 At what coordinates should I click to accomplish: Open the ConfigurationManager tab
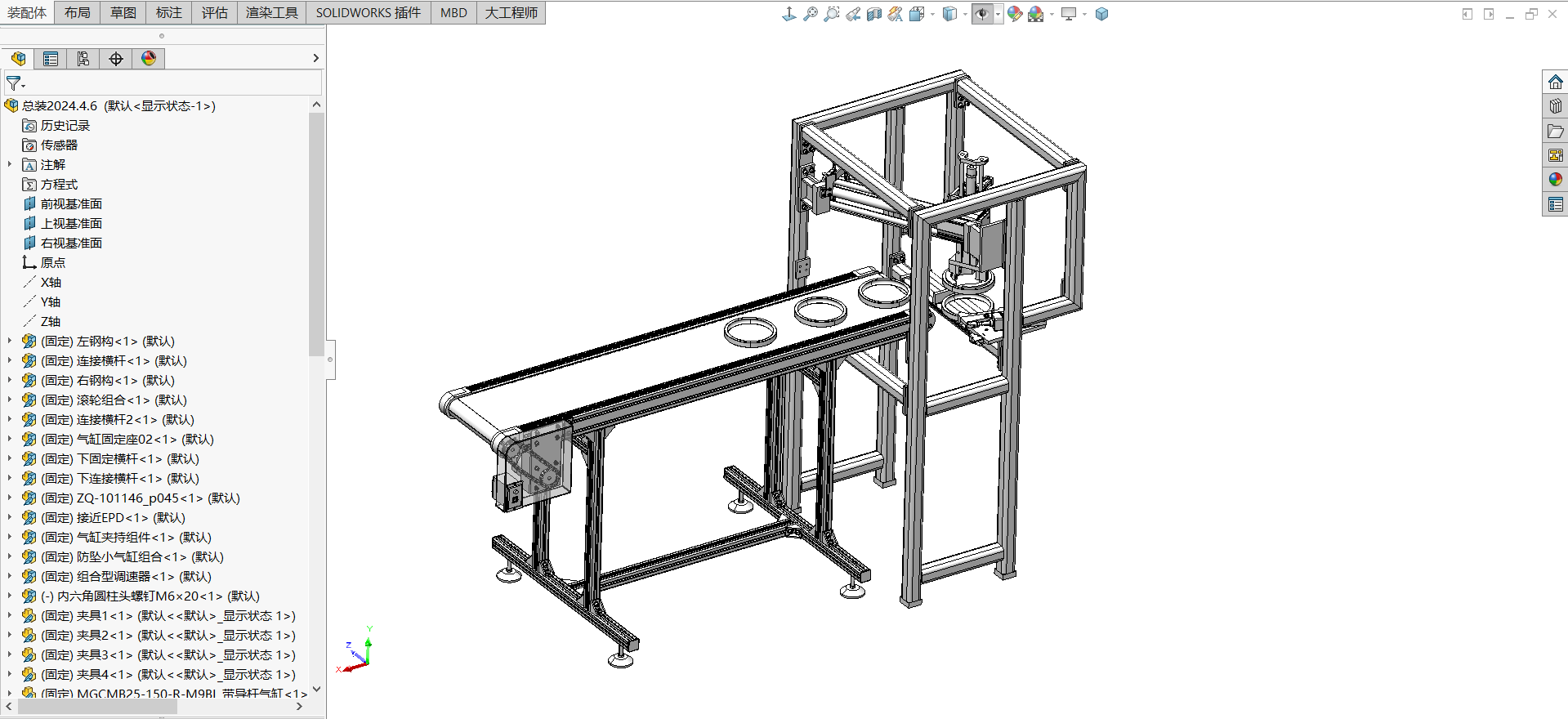(x=83, y=58)
